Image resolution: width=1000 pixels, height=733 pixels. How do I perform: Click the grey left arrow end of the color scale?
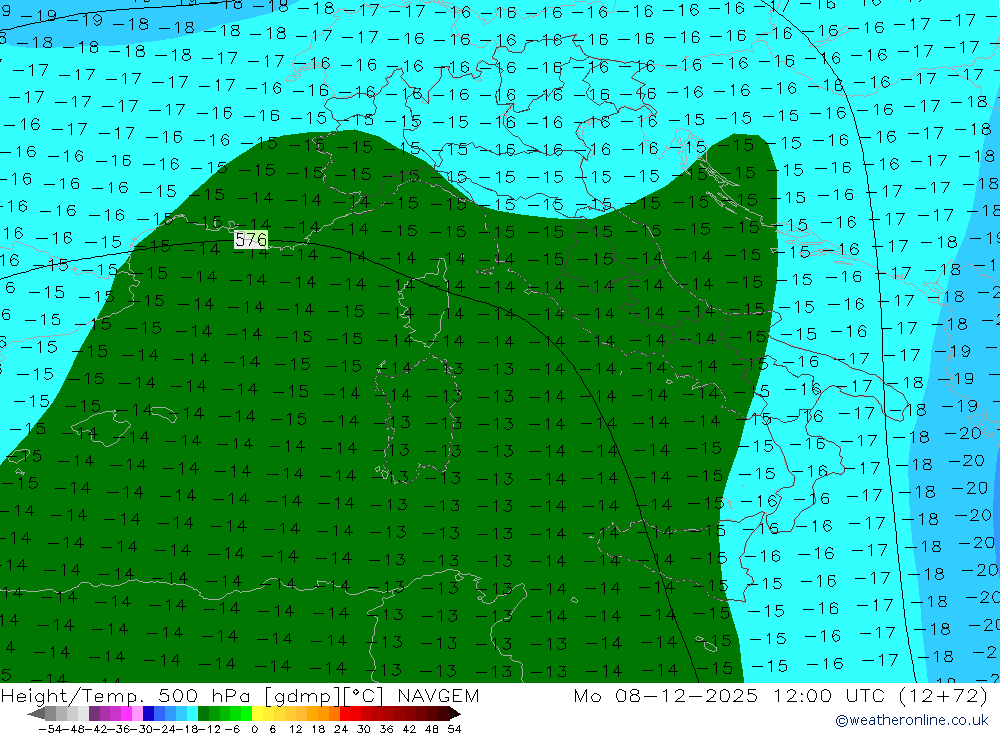tap(36, 713)
